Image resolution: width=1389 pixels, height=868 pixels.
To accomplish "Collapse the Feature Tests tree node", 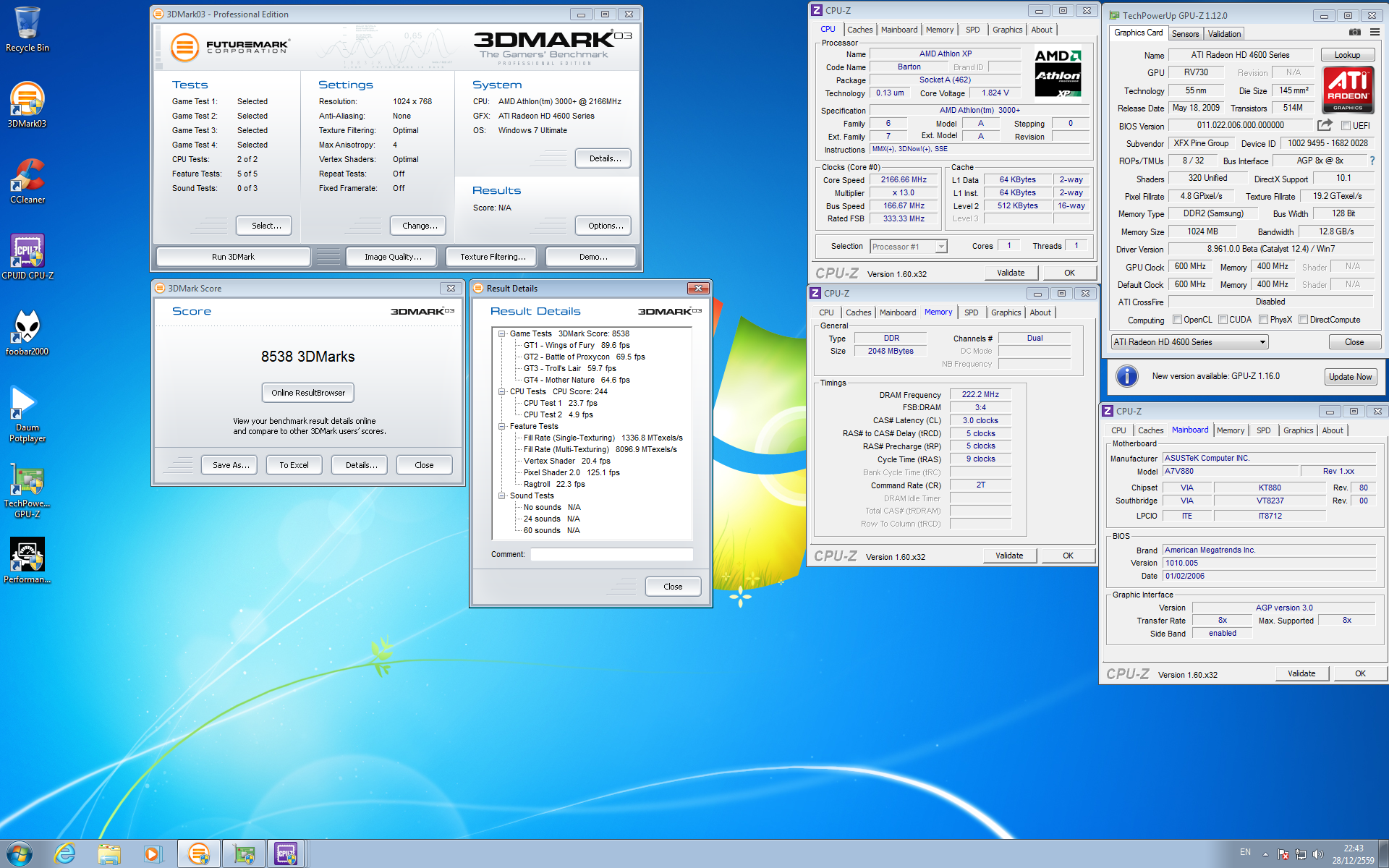I will [501, 426].
